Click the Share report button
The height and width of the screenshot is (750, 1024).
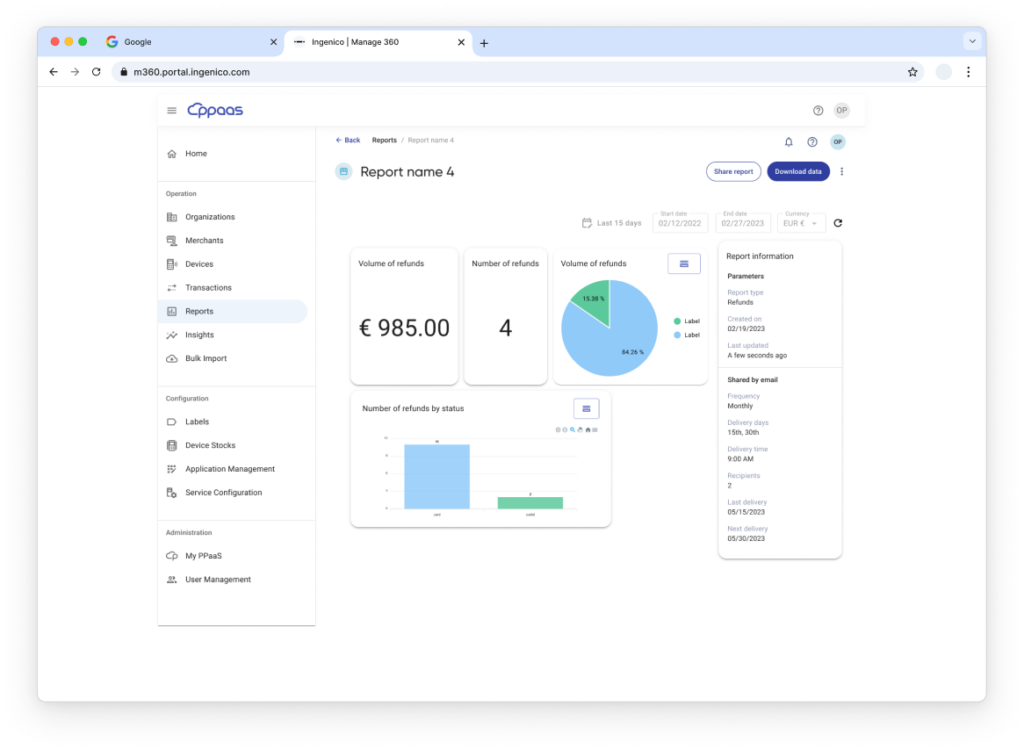coord(733,172)
